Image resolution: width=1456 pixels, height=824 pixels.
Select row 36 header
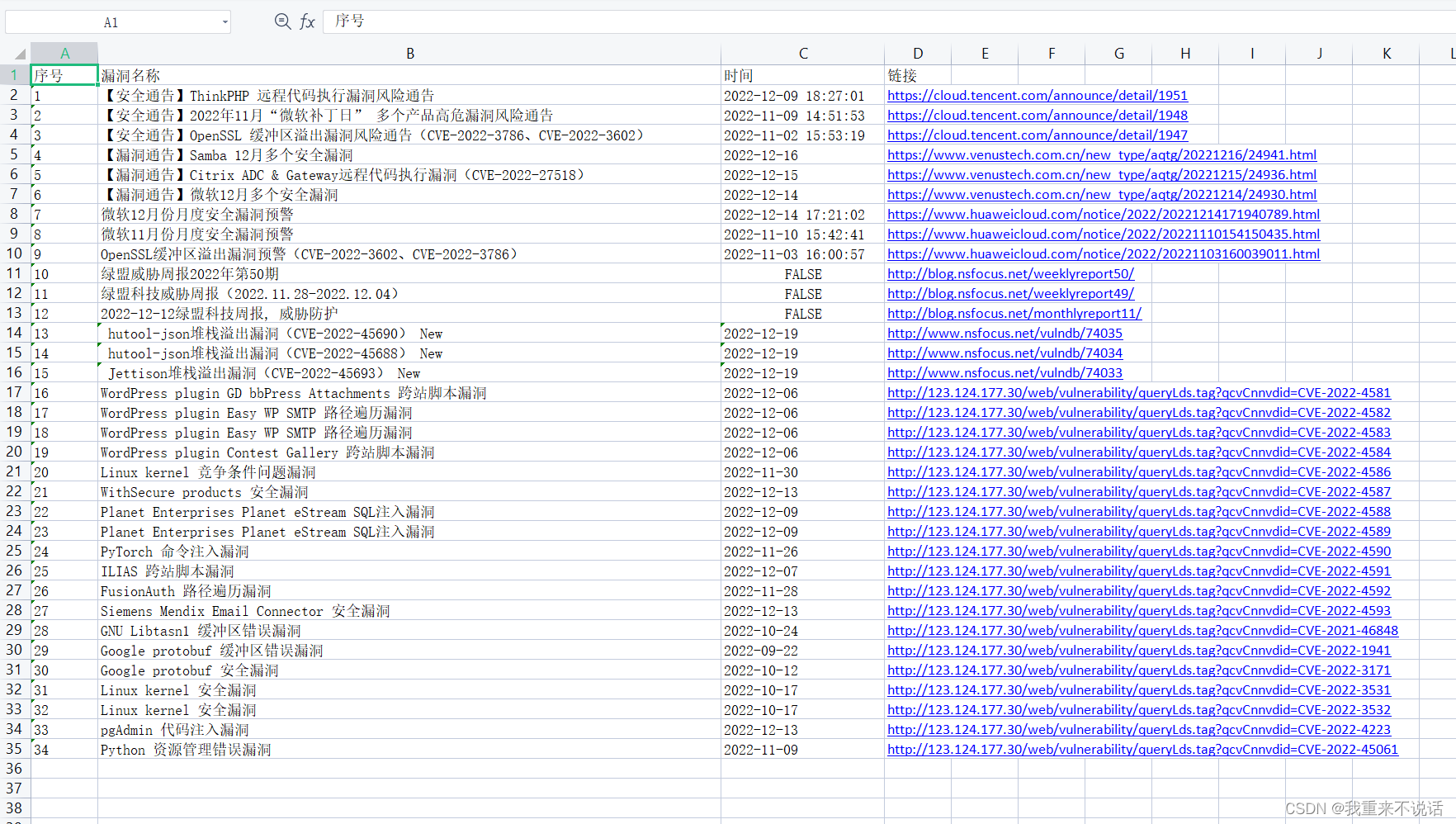[x=14, y=768]
